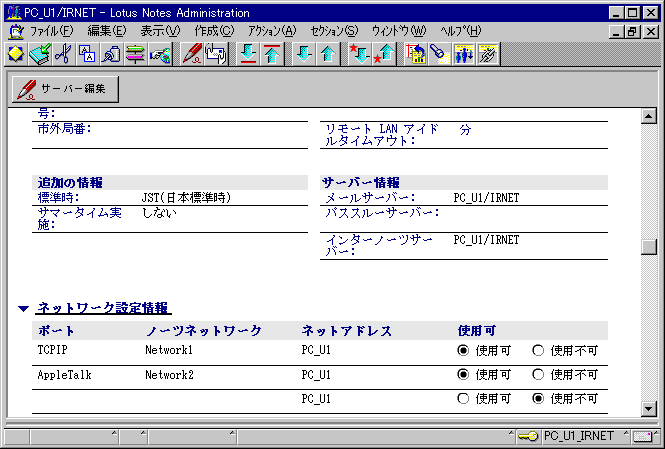
Task: Click the people-with-arrows SmartIcon
Action: [464, 54]
